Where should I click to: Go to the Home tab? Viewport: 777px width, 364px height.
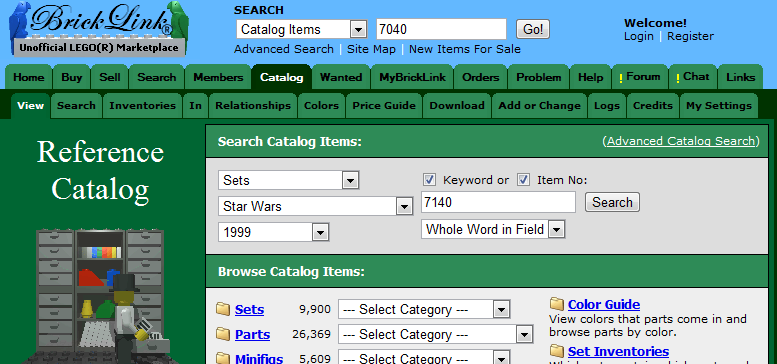pyautogui.click(x=28, y=77)
